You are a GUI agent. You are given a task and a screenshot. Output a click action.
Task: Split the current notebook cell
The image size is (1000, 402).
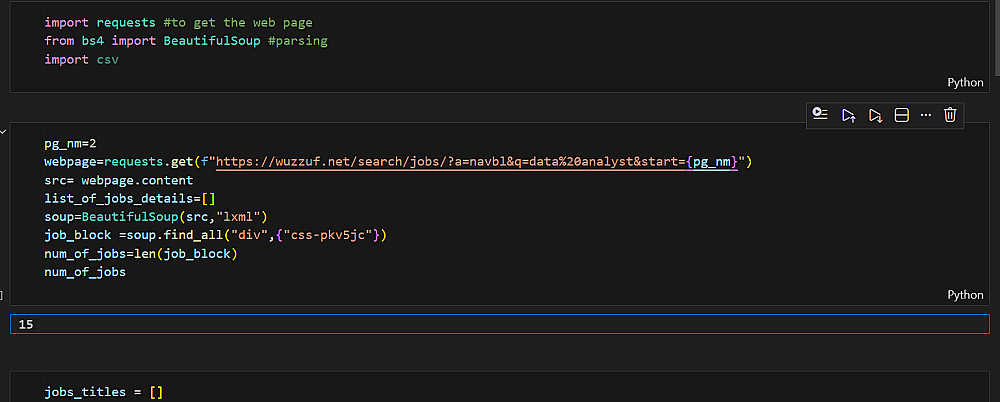pos(901,115)
